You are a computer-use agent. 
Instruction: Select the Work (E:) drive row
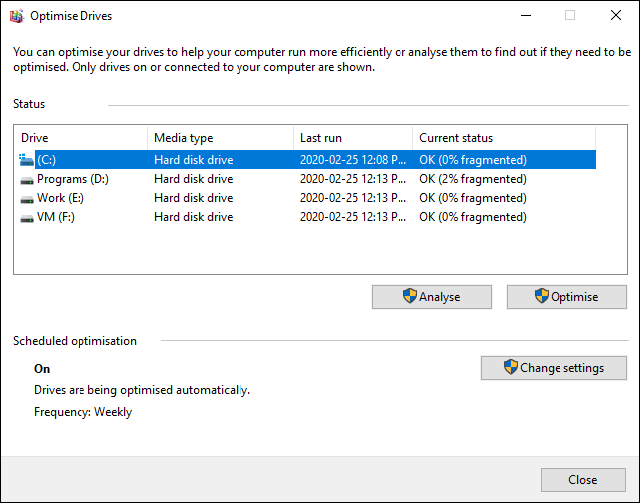tap(307, 198)
